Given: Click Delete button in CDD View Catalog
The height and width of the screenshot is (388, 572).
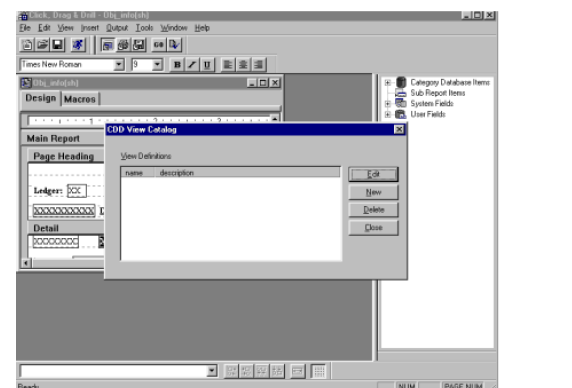Looking at the screenshot, I should point(373,210).
